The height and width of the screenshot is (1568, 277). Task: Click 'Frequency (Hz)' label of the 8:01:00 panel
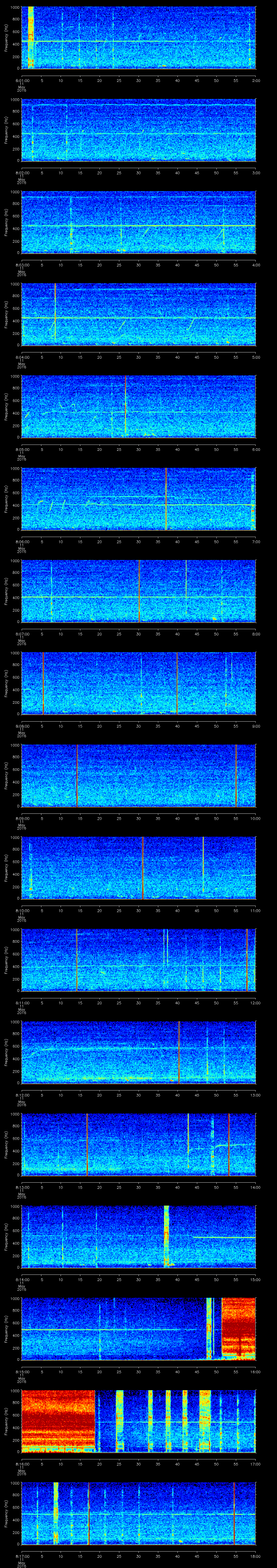6,38
